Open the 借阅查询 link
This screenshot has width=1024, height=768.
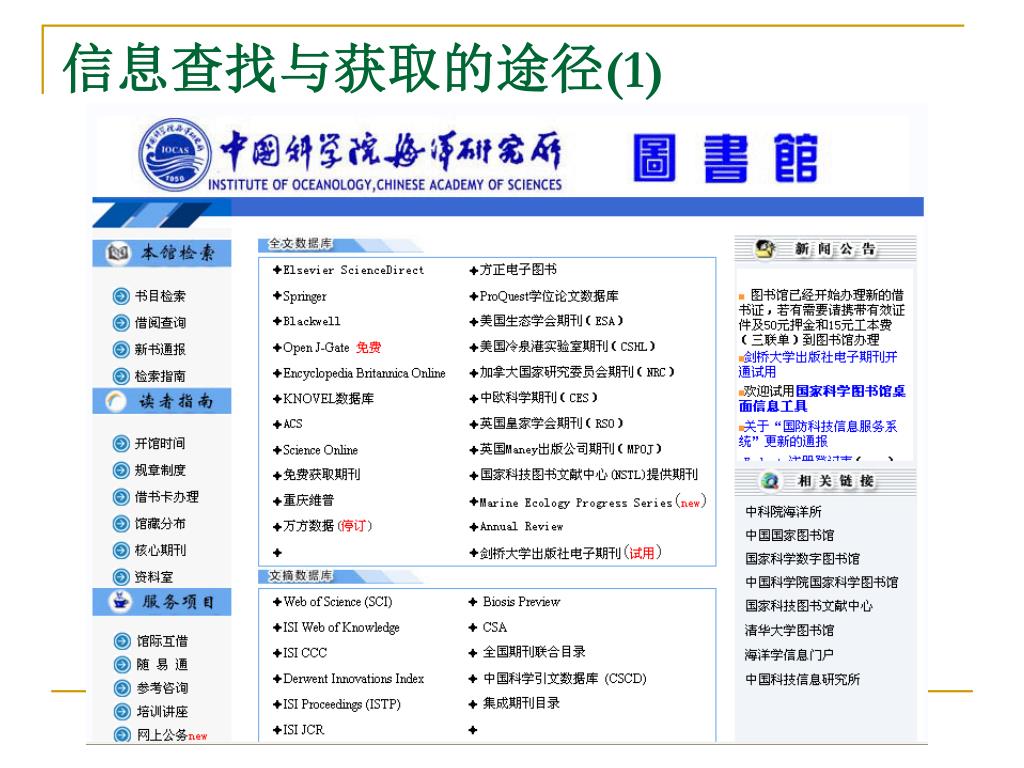click(160, 323)
